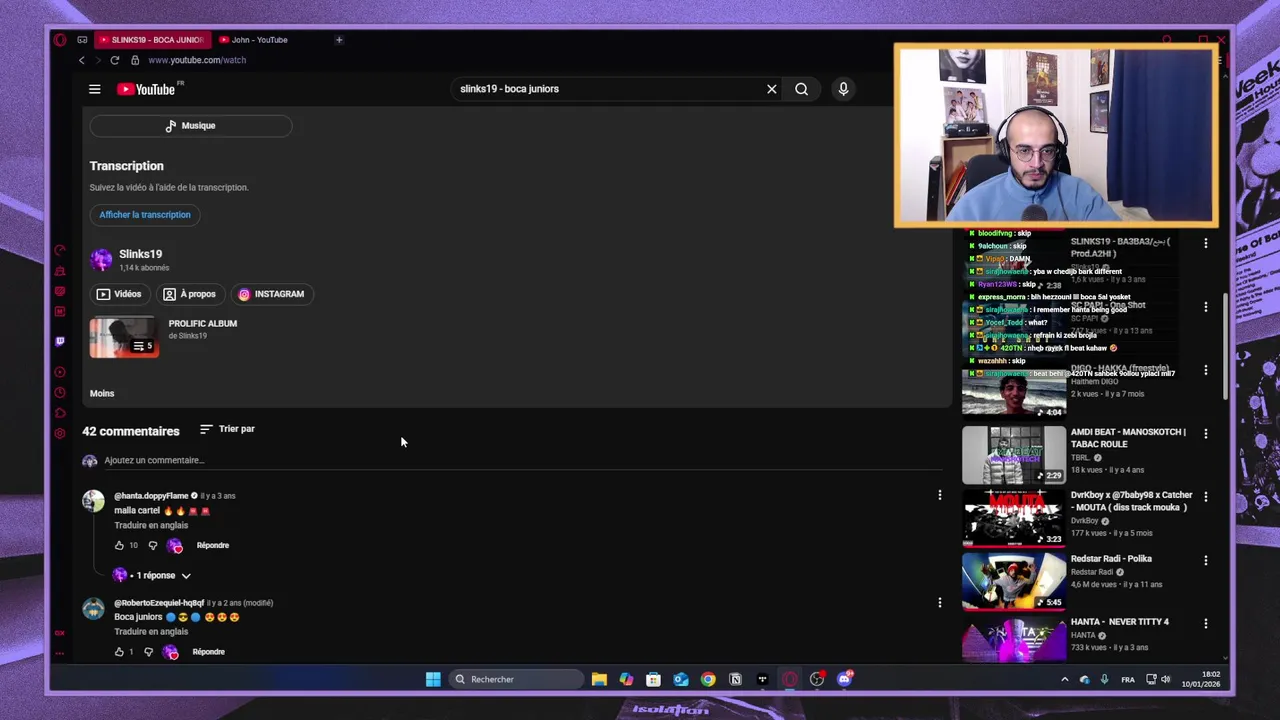Screen dimensions: 1280x720
Task: Open Microsoft Store from the taskbar
Action: [653, 680]
